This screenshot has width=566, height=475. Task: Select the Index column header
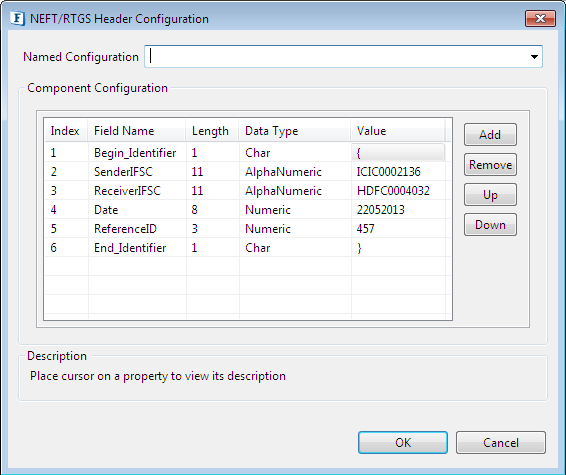pyautogui.click(x=66, y=131)
